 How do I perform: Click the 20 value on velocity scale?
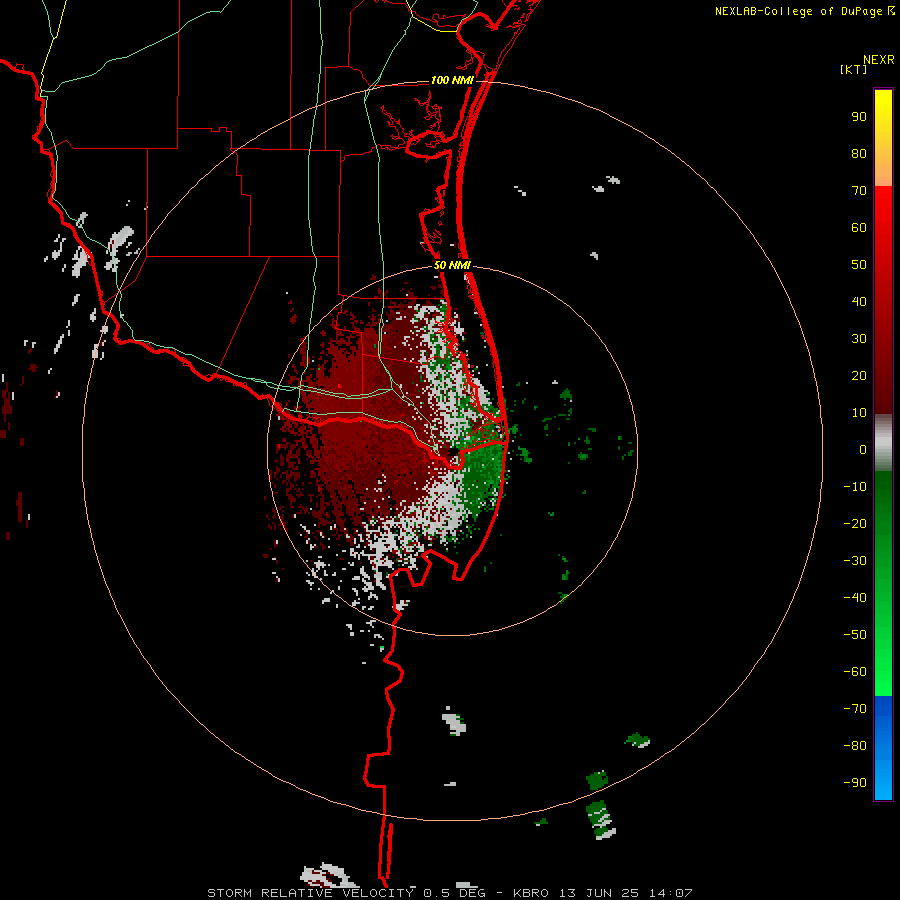(x=859, y=375)
